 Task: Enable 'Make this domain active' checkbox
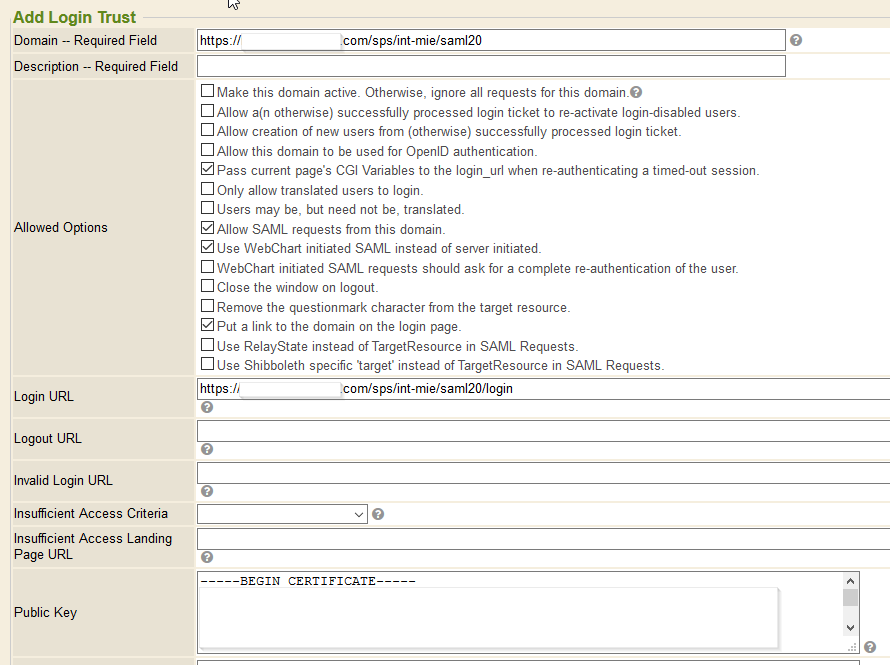pyautogui.click(x=207, y=91)
